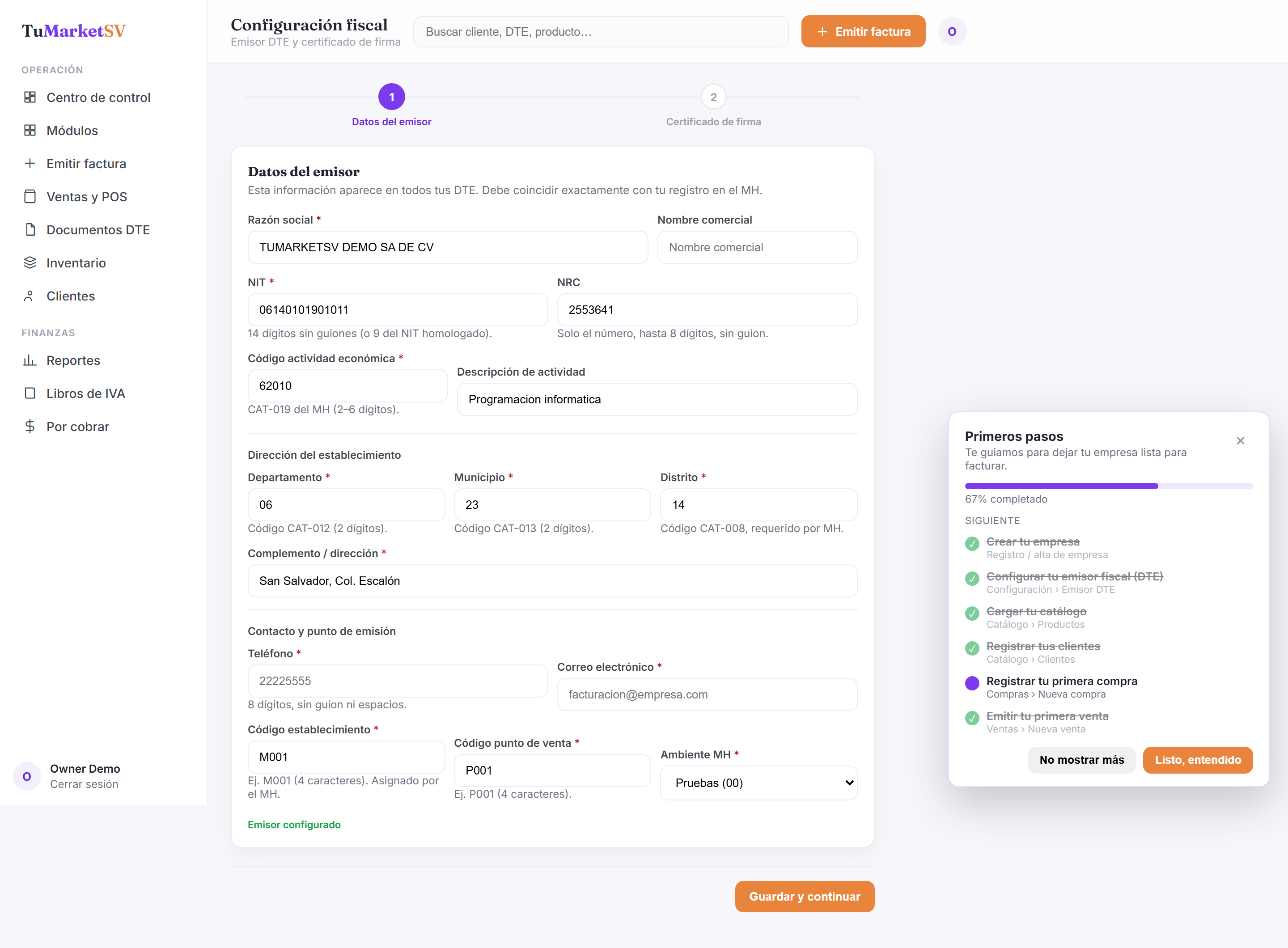Screen dimensions: 1288x948
Task: Click Emisor configurado status text
Action: click(x=294, y=825)
